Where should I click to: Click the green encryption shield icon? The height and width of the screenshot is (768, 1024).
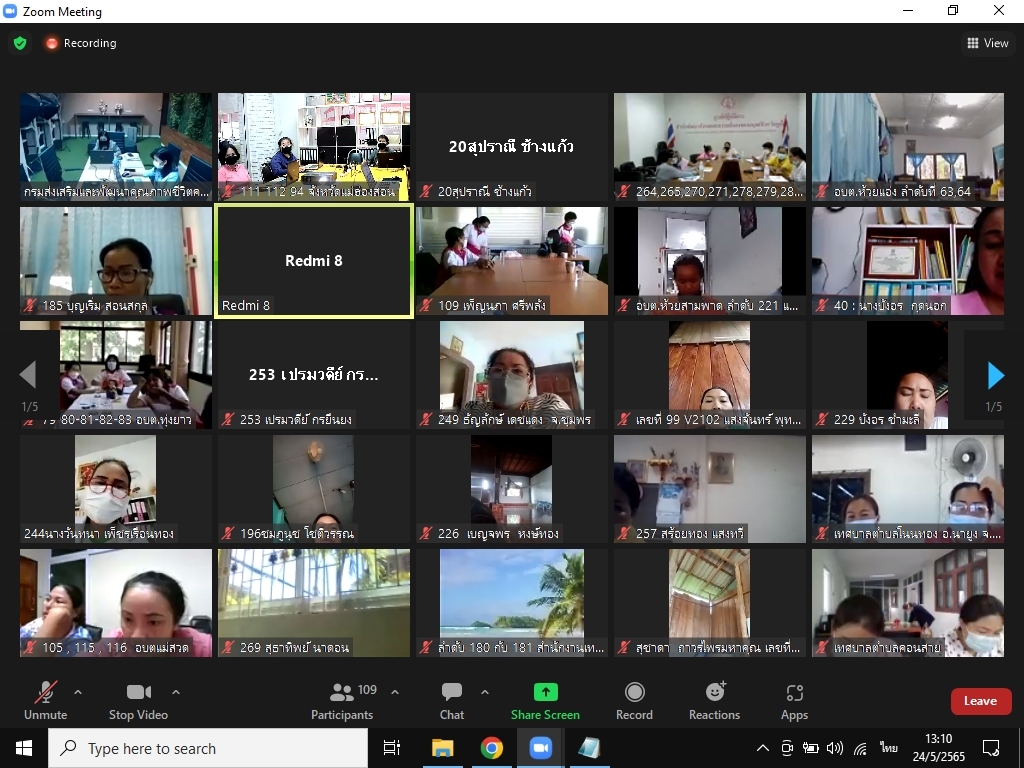coord(19,43)
